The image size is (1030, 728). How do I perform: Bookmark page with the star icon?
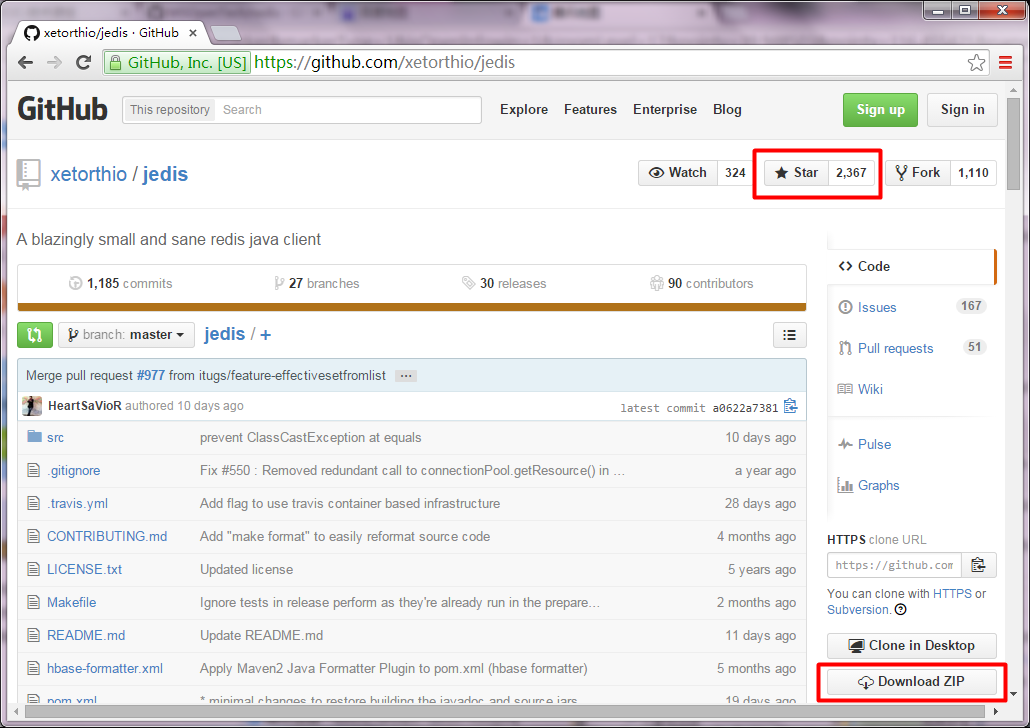(976, 62)
